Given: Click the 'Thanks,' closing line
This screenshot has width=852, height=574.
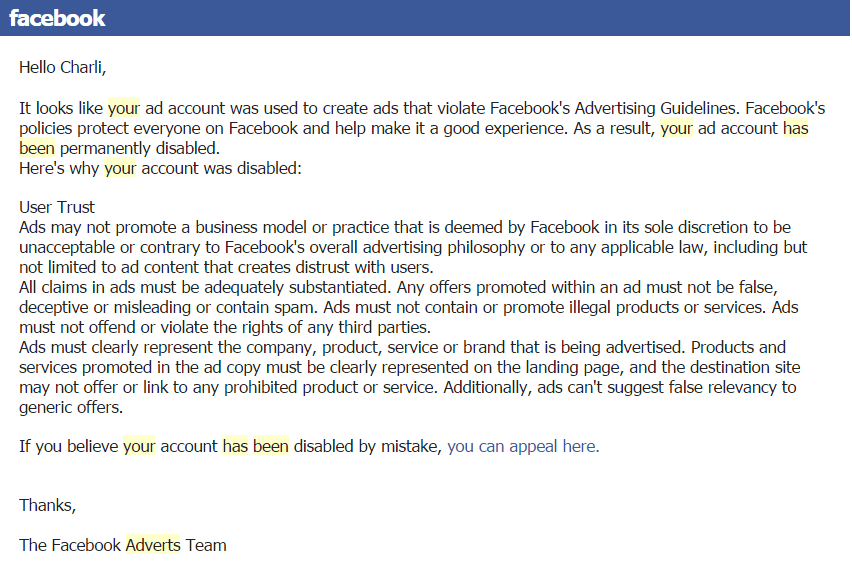Looking at the screenshot, I should click(x=47, y=506).
